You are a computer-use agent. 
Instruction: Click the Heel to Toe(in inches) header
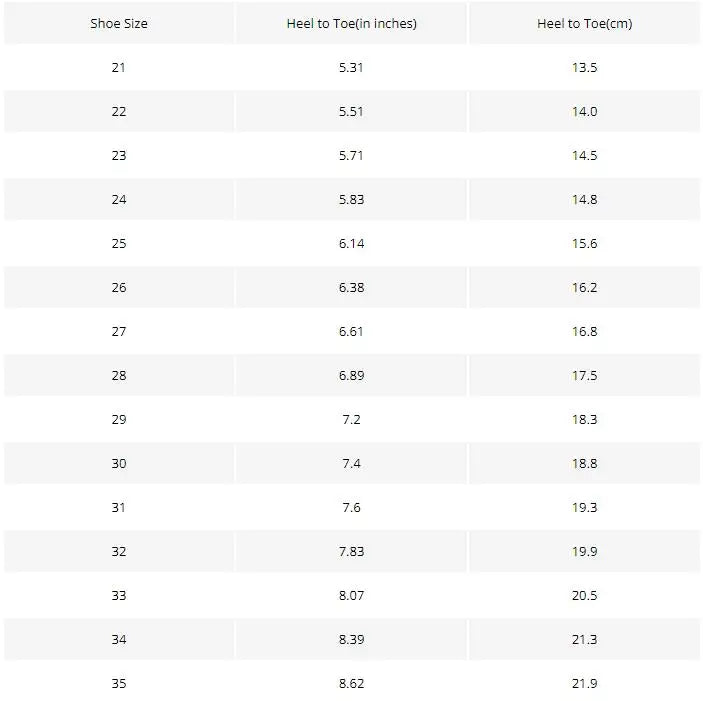351,24
